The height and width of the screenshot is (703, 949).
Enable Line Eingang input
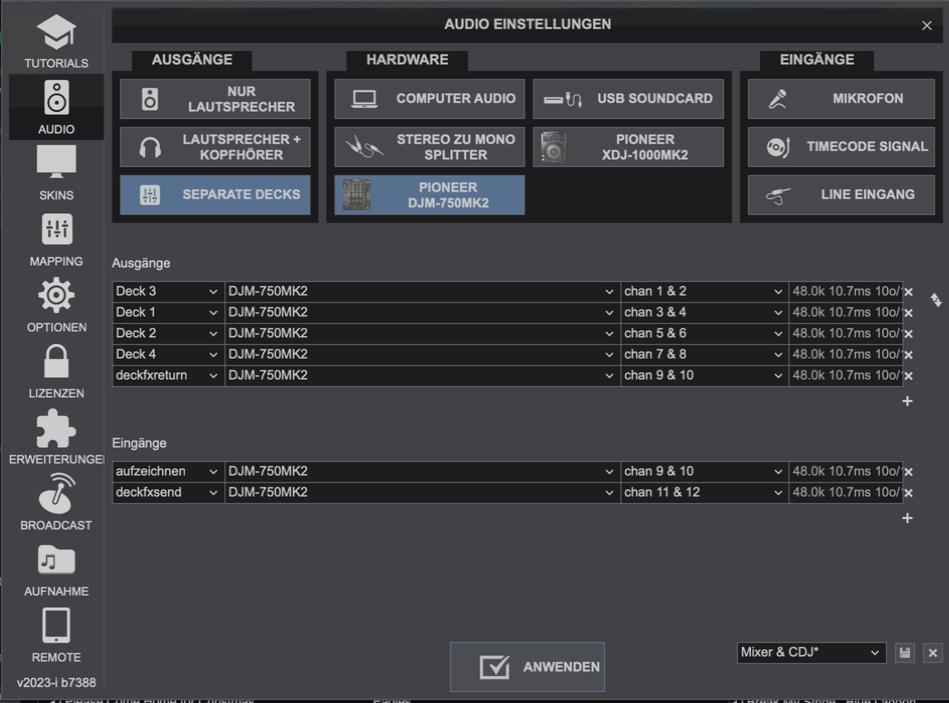pos(841,195)
